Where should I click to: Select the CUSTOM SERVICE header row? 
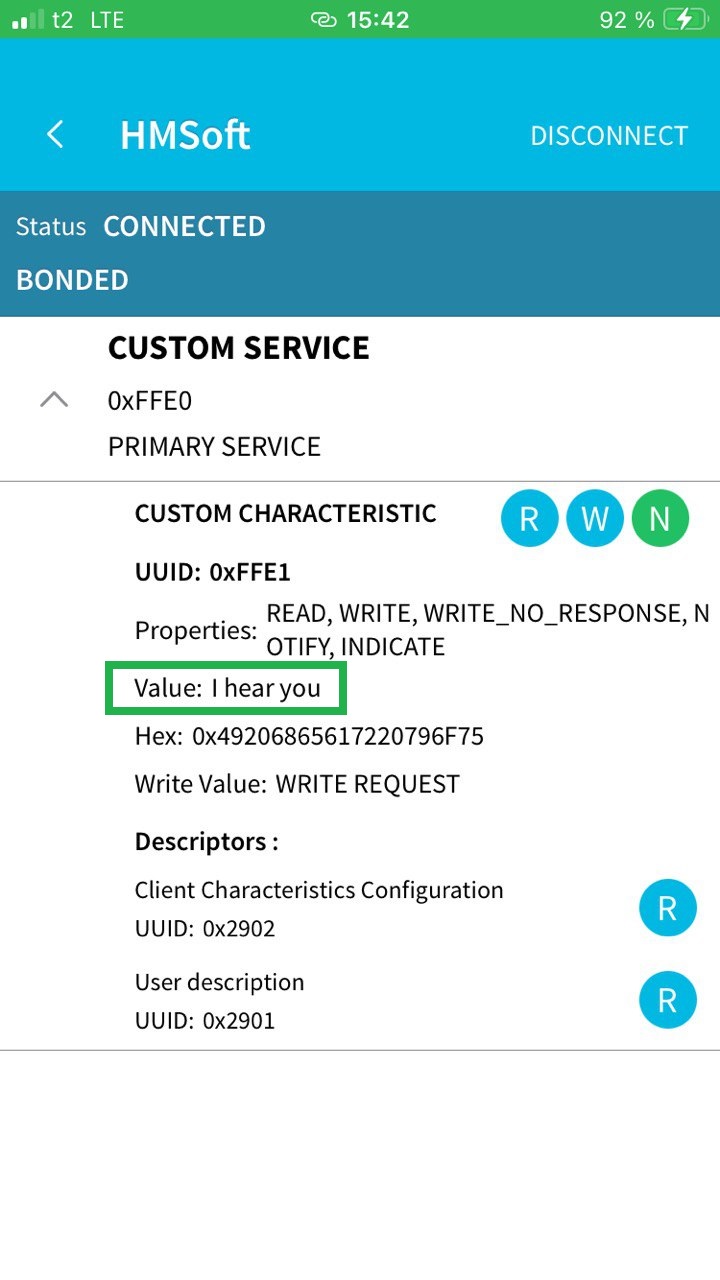click(x=360, y=399)
